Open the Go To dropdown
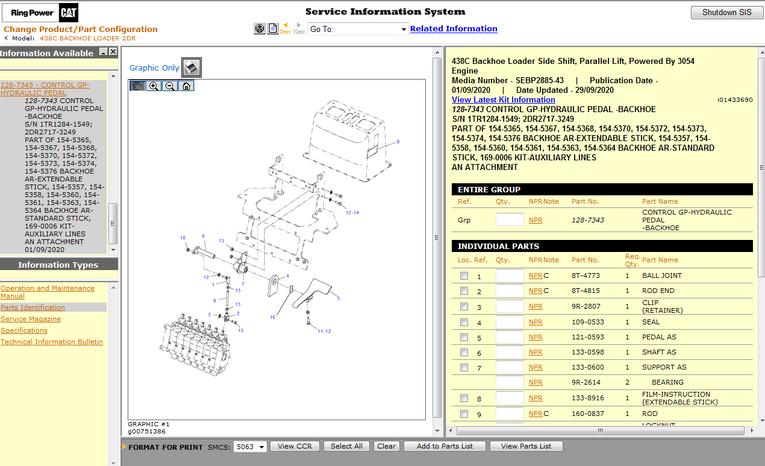Image resolution: width=765 pixels, height=466 pixels. pos(403,30)
